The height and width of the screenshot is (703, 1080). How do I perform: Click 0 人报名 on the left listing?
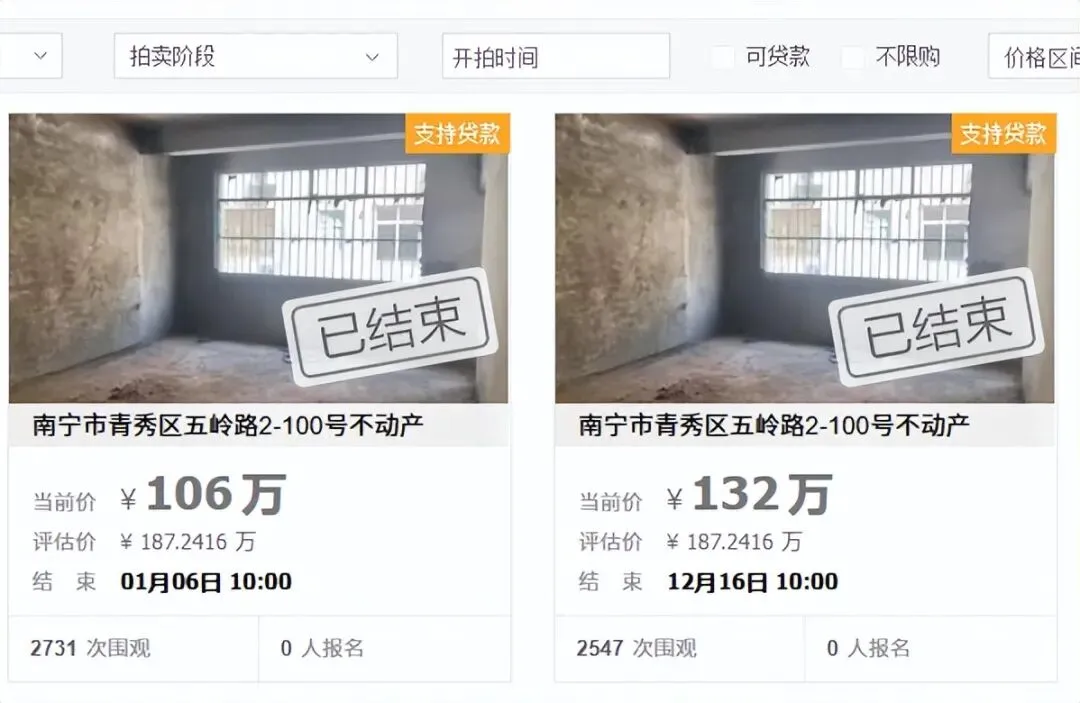(x=322, y=648)
